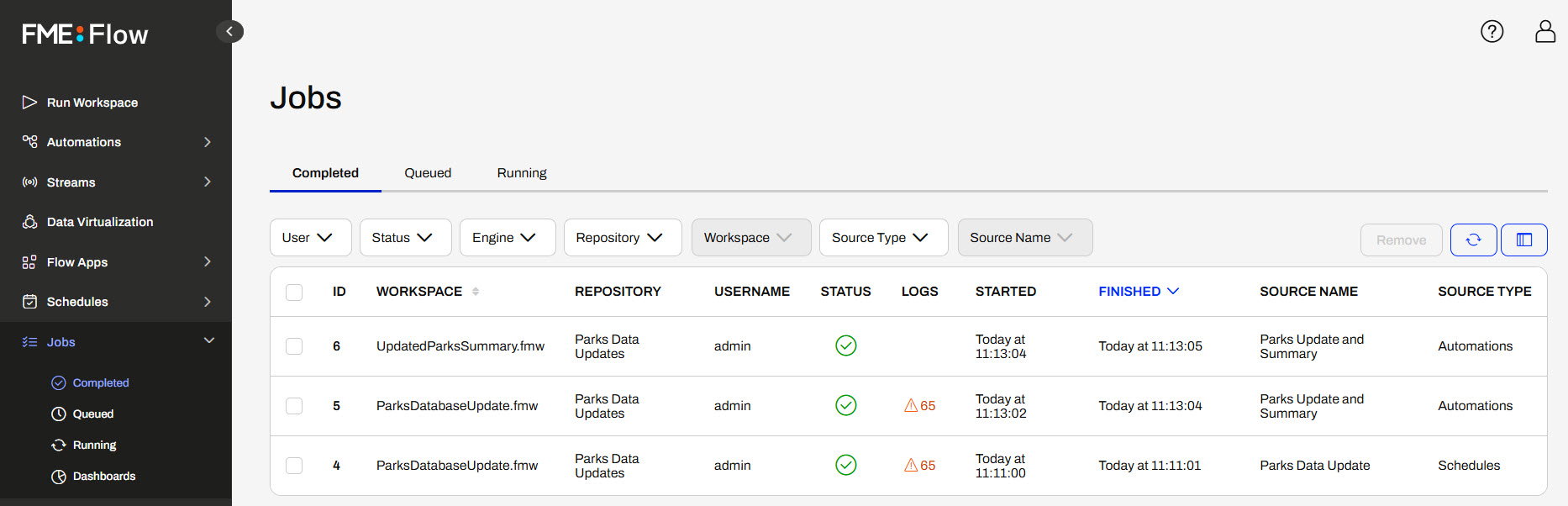Toggle the select-all checkbox in table header

[294, 292]
